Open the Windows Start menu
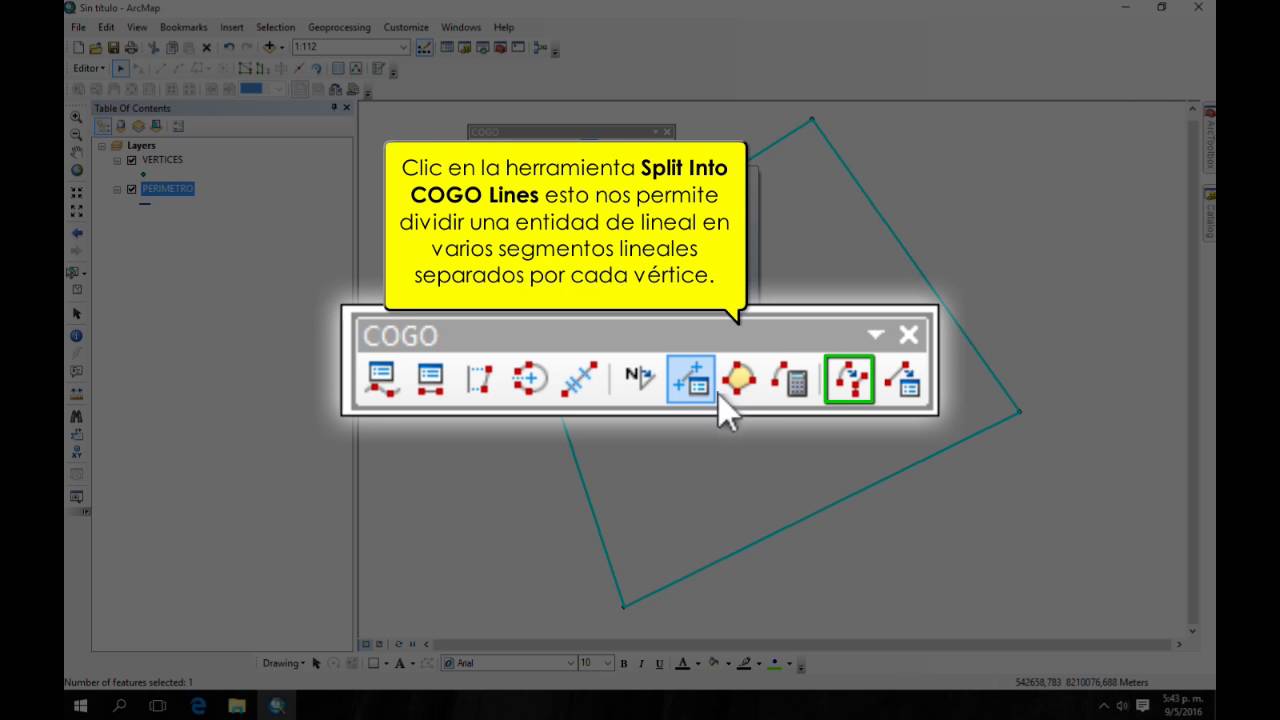The width and height of the screenshot is (1280, 720). (81, 705)
